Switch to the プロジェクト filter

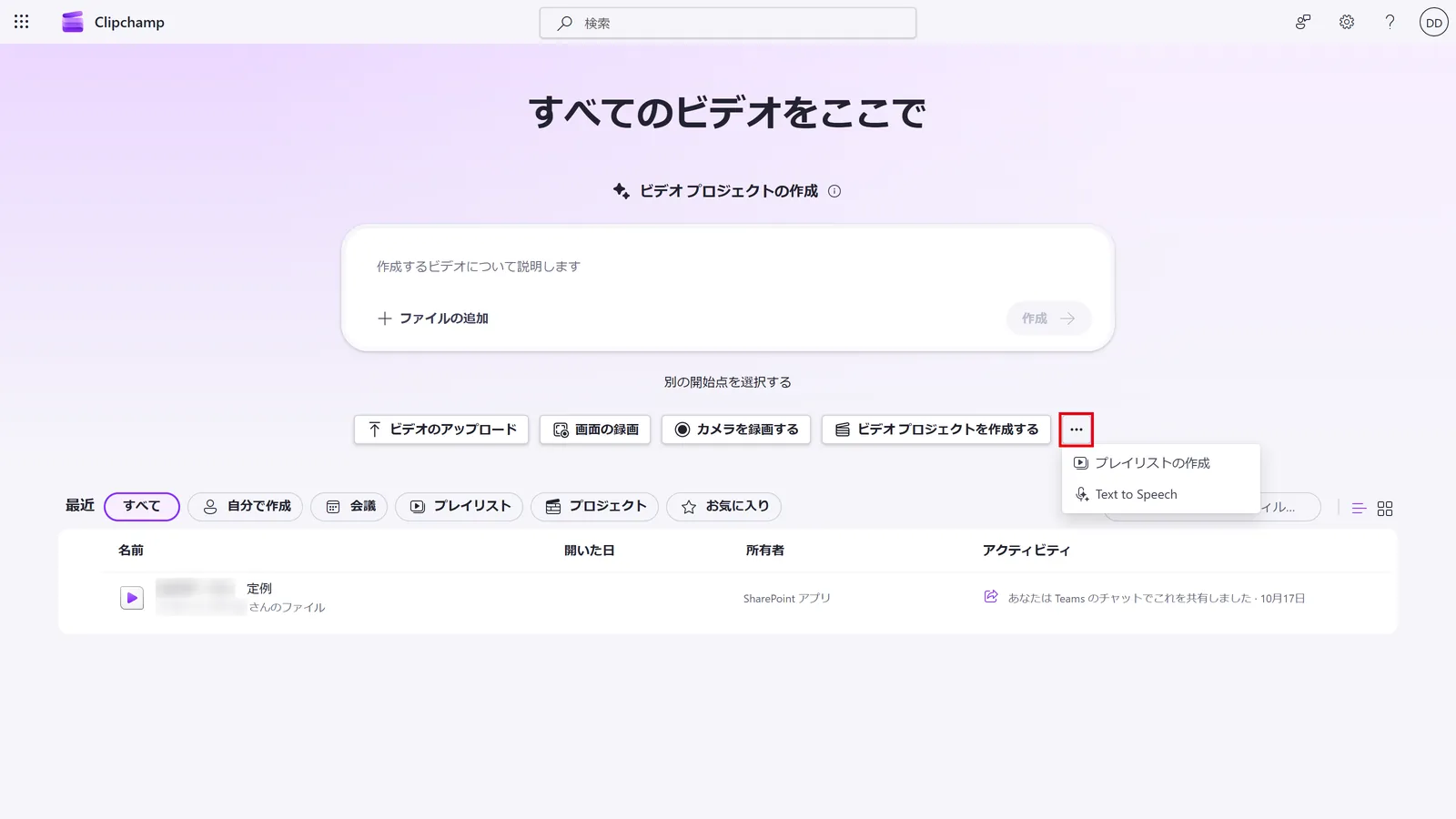click(595, 506)
